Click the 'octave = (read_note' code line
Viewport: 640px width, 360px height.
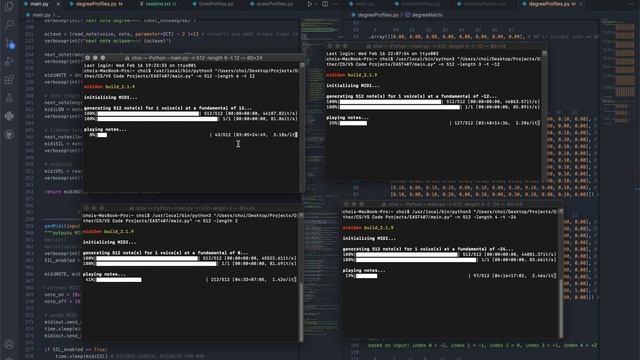[171, 34]
